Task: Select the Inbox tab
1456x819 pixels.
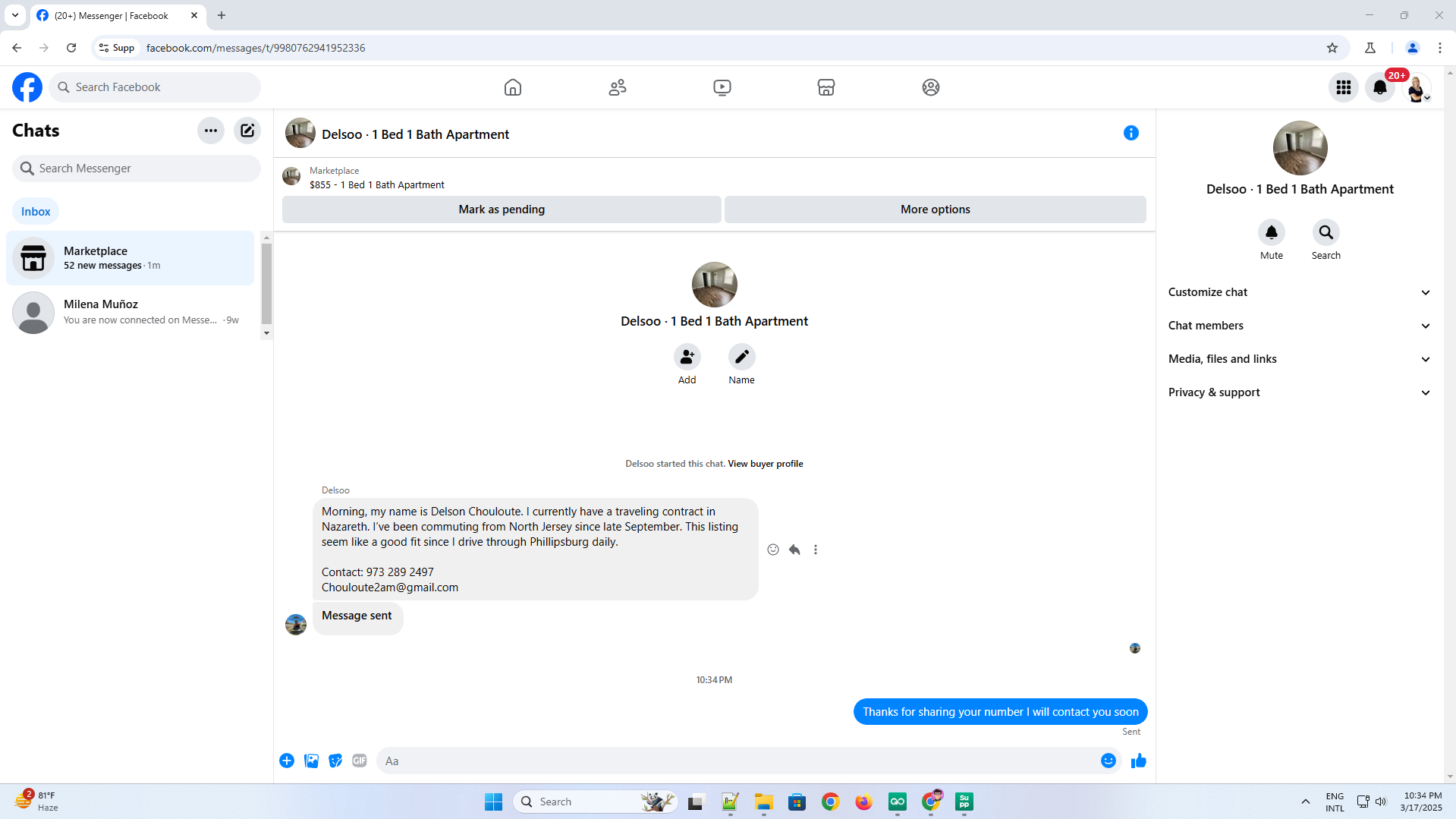Action: 36,212
